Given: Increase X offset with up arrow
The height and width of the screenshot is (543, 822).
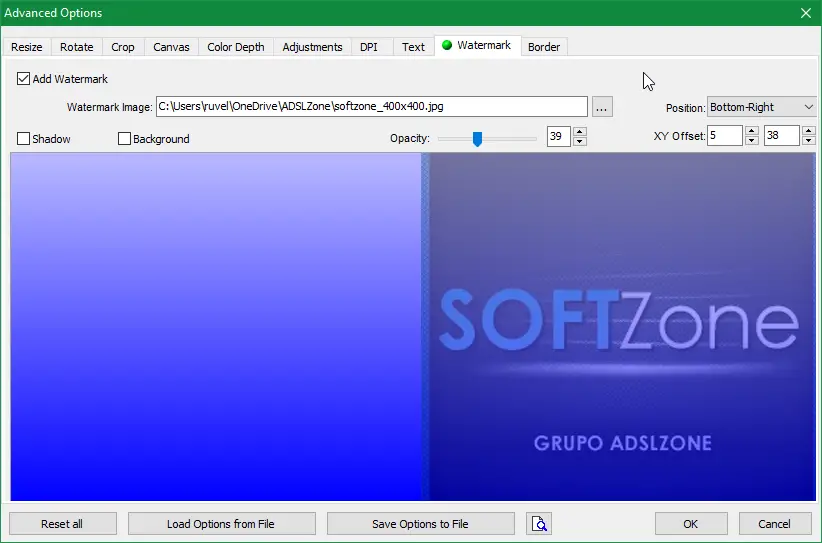Looking at the screenshot, I should 752,131.
